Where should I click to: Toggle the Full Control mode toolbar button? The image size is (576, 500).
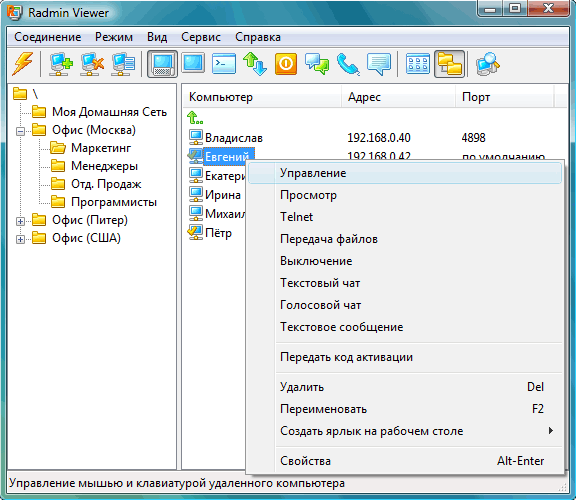pos(162,64)
